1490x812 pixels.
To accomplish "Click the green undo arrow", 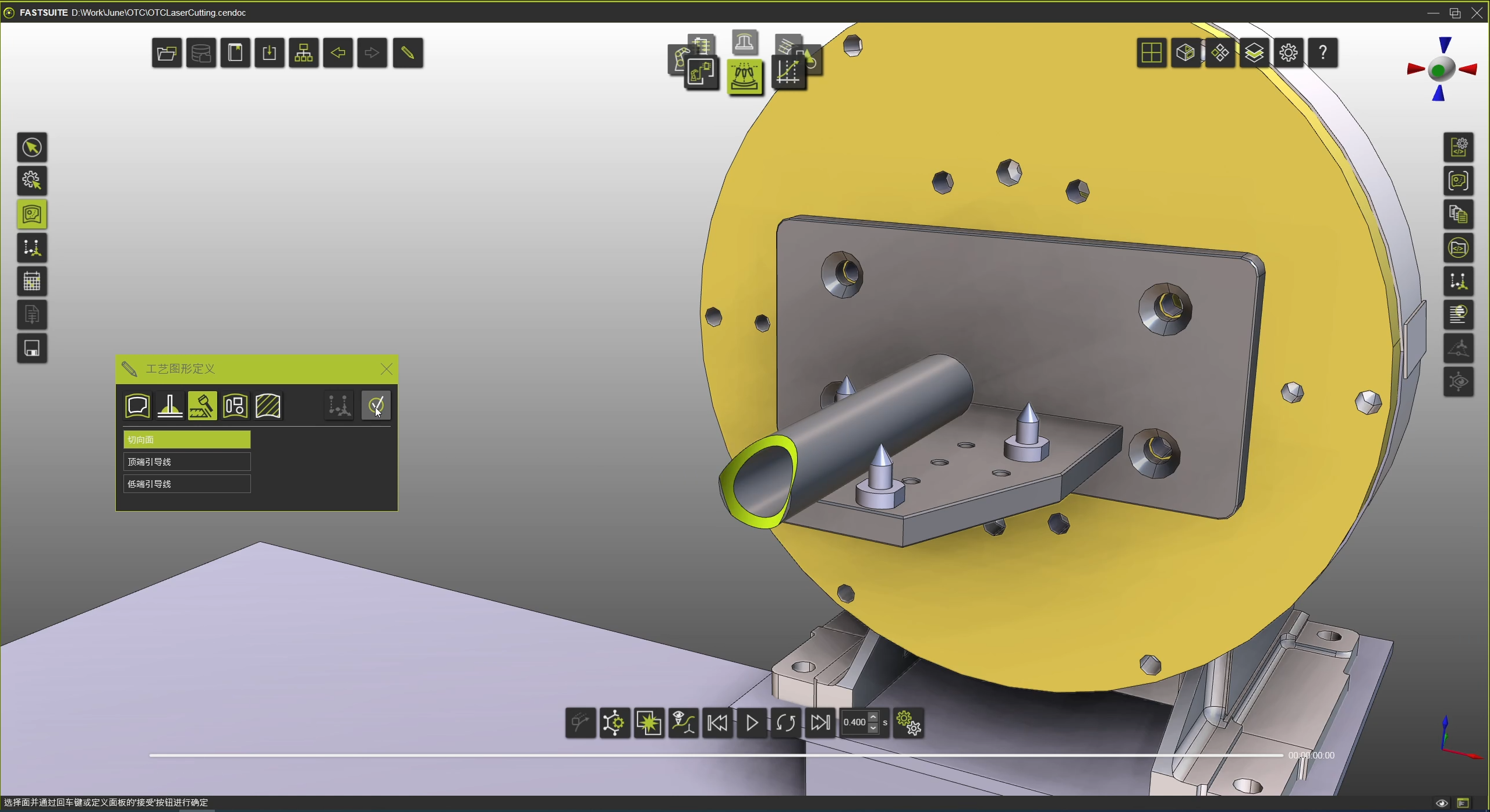I will [338, 53].
